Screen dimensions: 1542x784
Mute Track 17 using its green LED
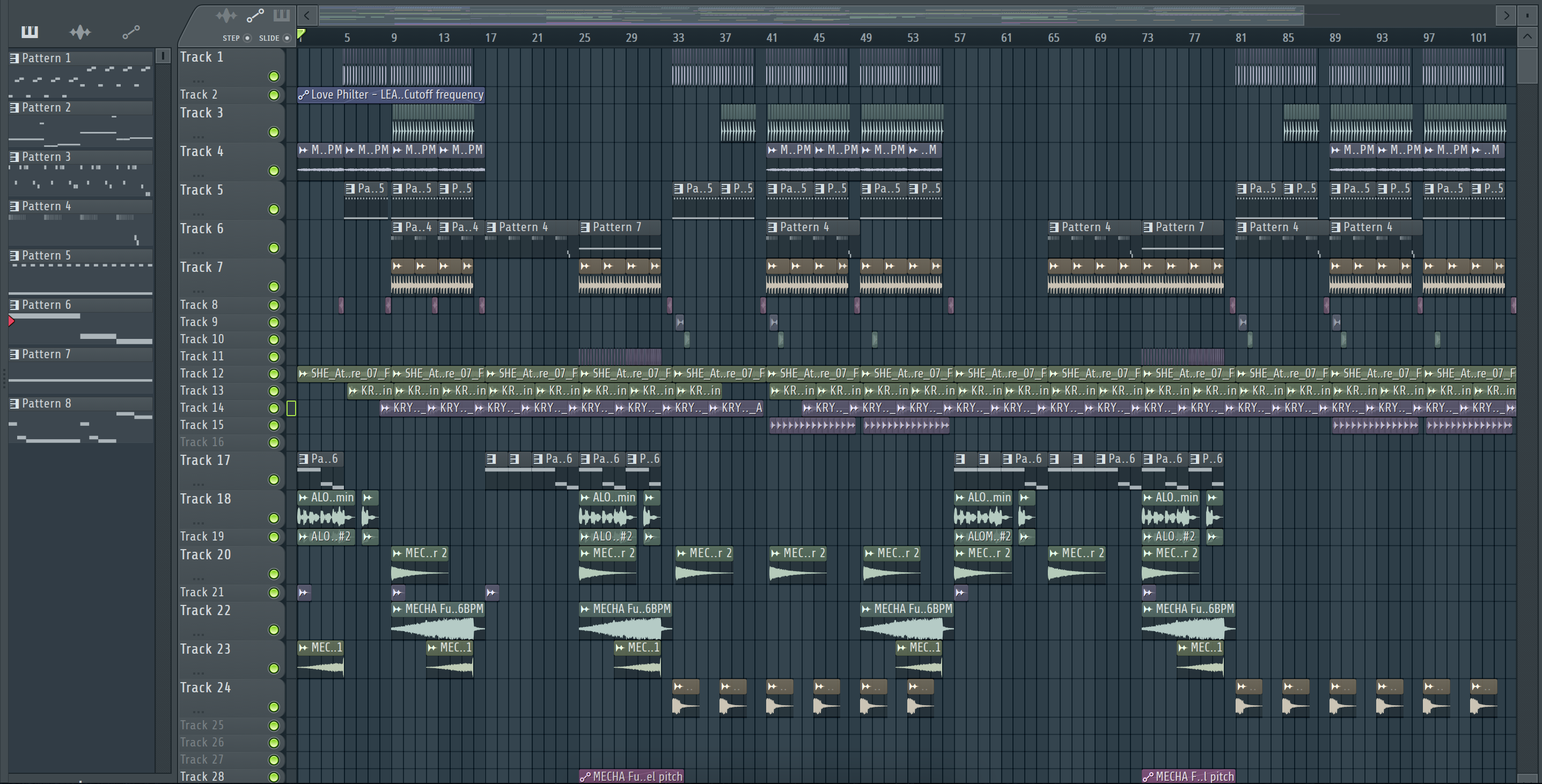274,479
